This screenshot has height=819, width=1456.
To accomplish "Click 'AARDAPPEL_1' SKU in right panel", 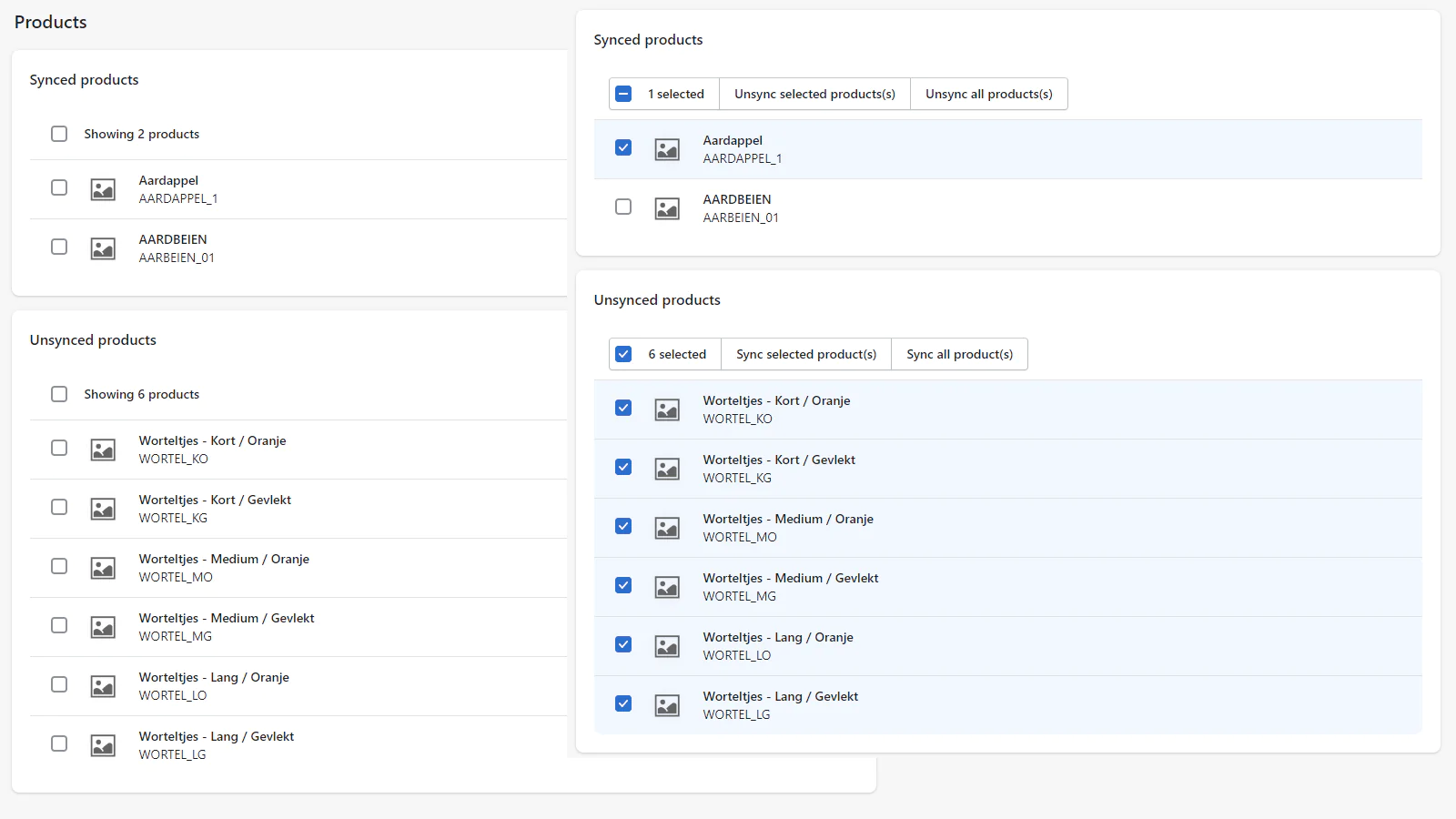I will point(743,158).
